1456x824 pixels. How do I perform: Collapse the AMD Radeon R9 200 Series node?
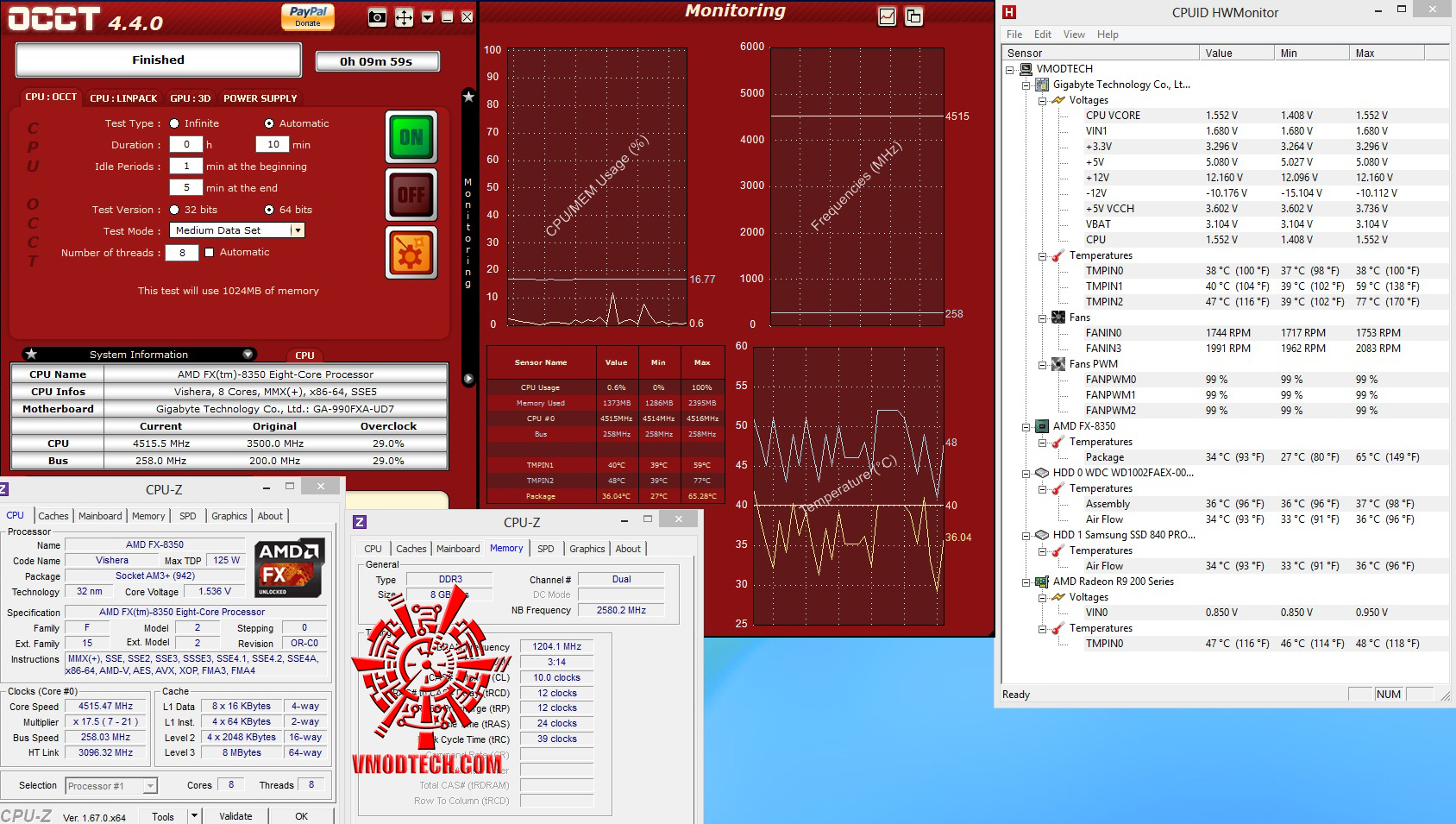click(1026, 582)
